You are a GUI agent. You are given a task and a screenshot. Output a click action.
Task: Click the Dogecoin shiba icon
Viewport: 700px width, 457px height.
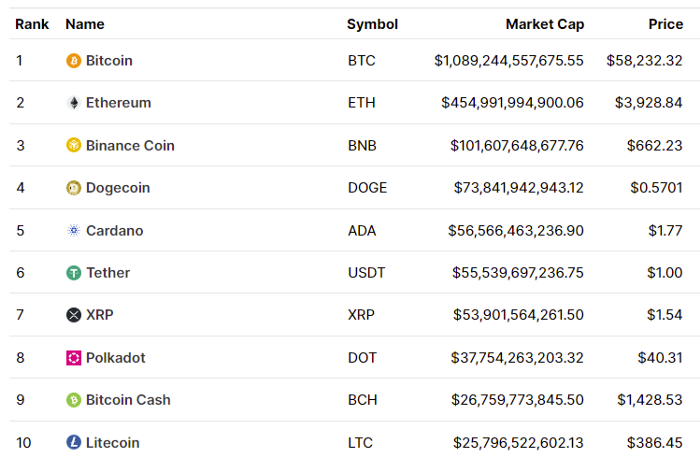point(74,187)
